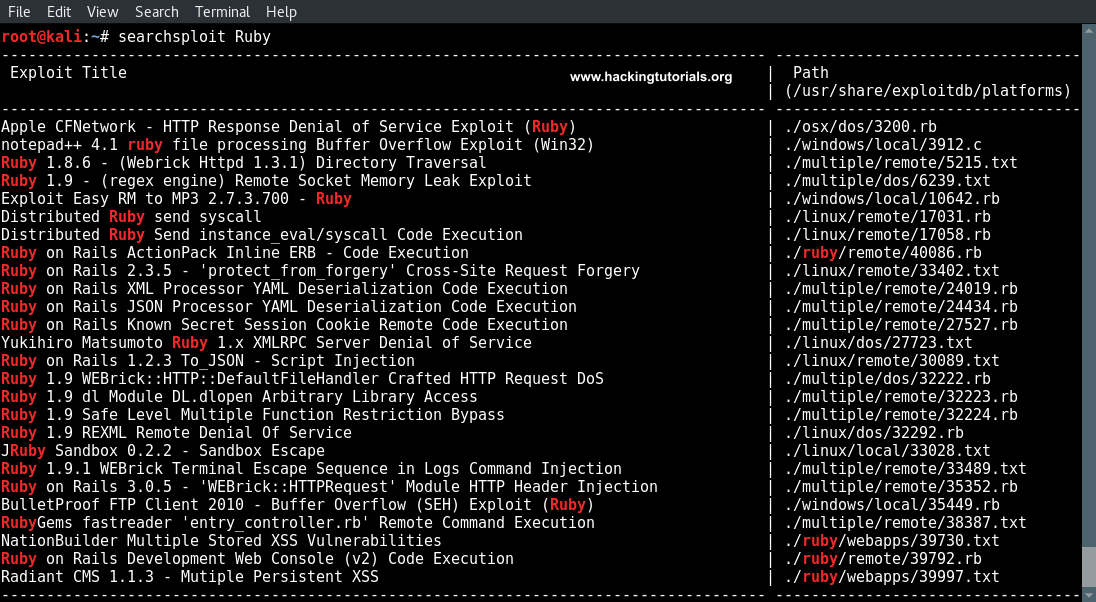
Task: Click 'Ruby on Rails ActionPack Inline ERB' row
Action: (235, 253)
